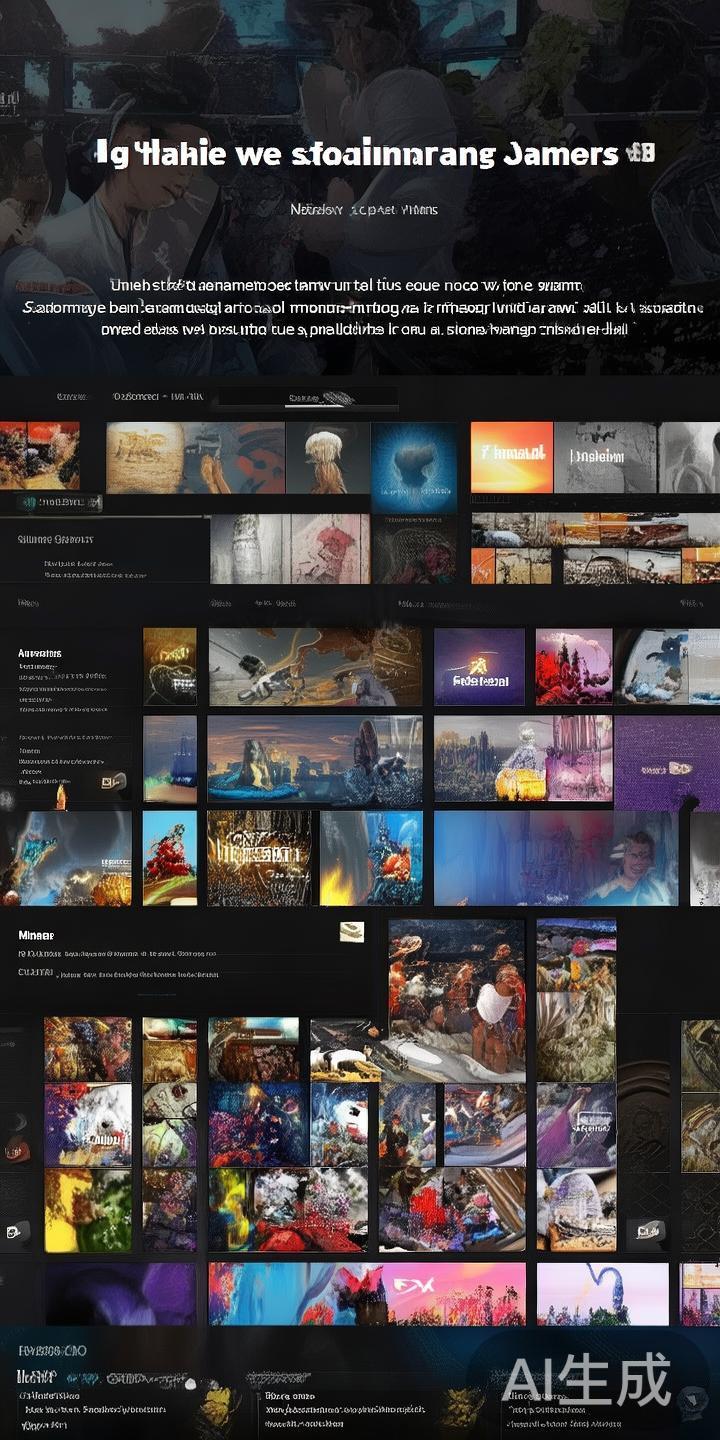Select the yellow and green abstract thumbnail
This screenshot has width=720, height=1440.
[87, 1210]
